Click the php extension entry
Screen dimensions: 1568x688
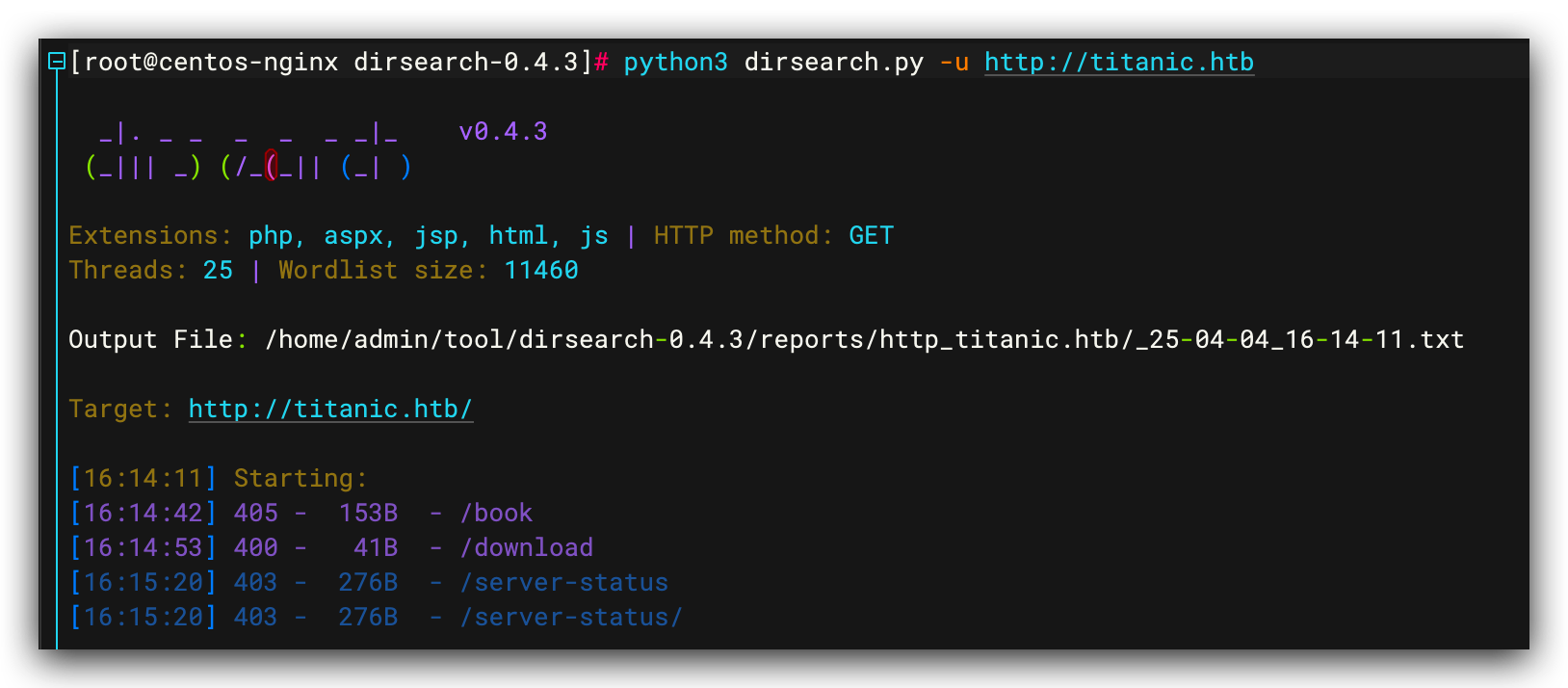coord(271,236)
